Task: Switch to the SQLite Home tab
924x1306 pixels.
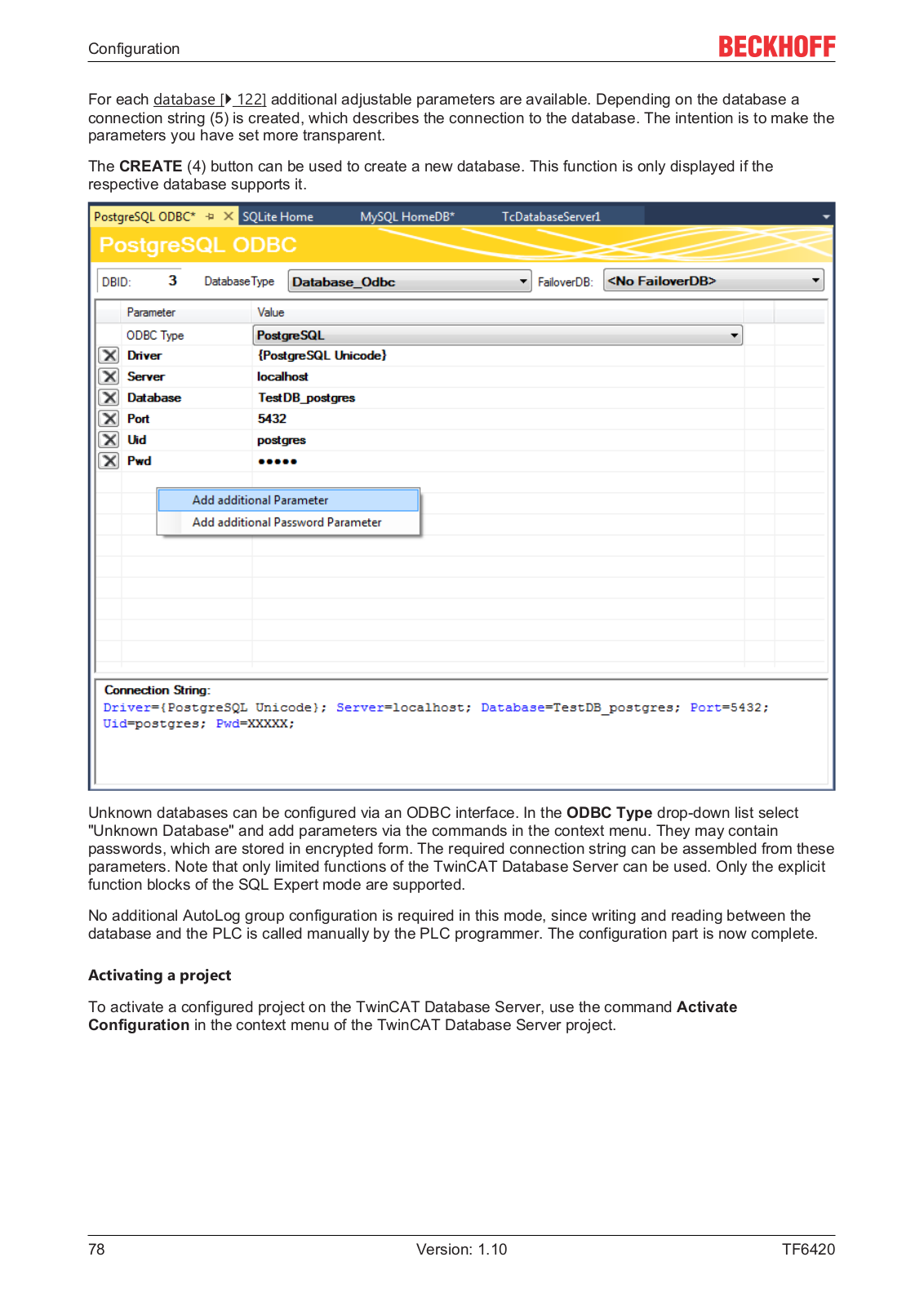Action: pos(278,216)
